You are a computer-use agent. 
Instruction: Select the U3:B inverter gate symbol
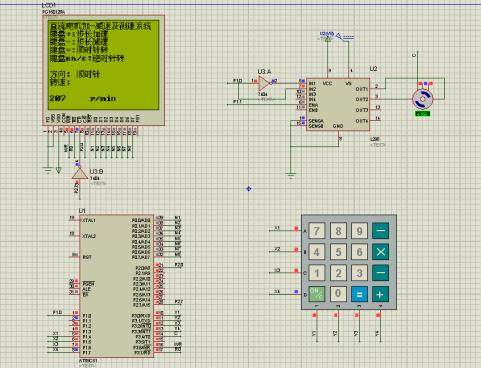click(79, 173)
